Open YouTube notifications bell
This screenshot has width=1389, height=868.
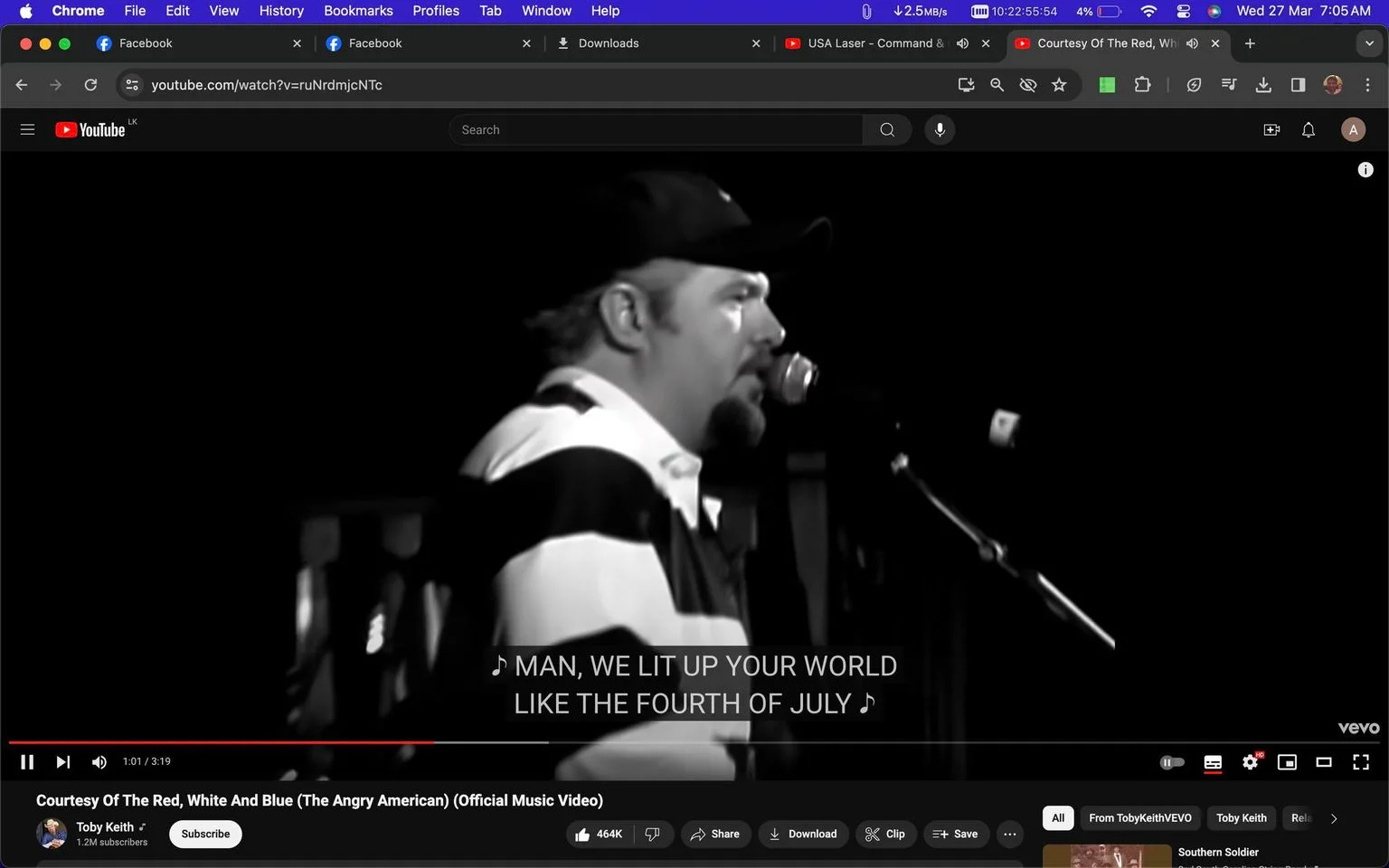point(1309,130)
